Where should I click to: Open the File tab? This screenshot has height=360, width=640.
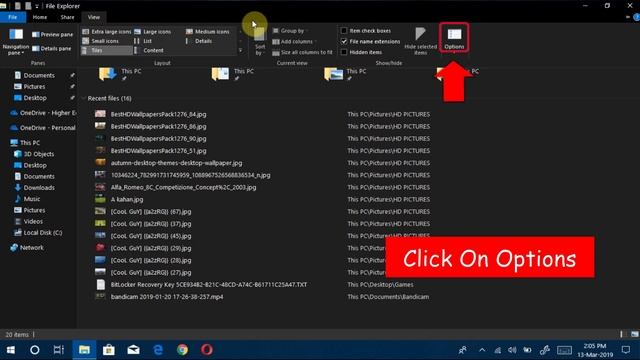pyautogui.click(x=13, y=17)
